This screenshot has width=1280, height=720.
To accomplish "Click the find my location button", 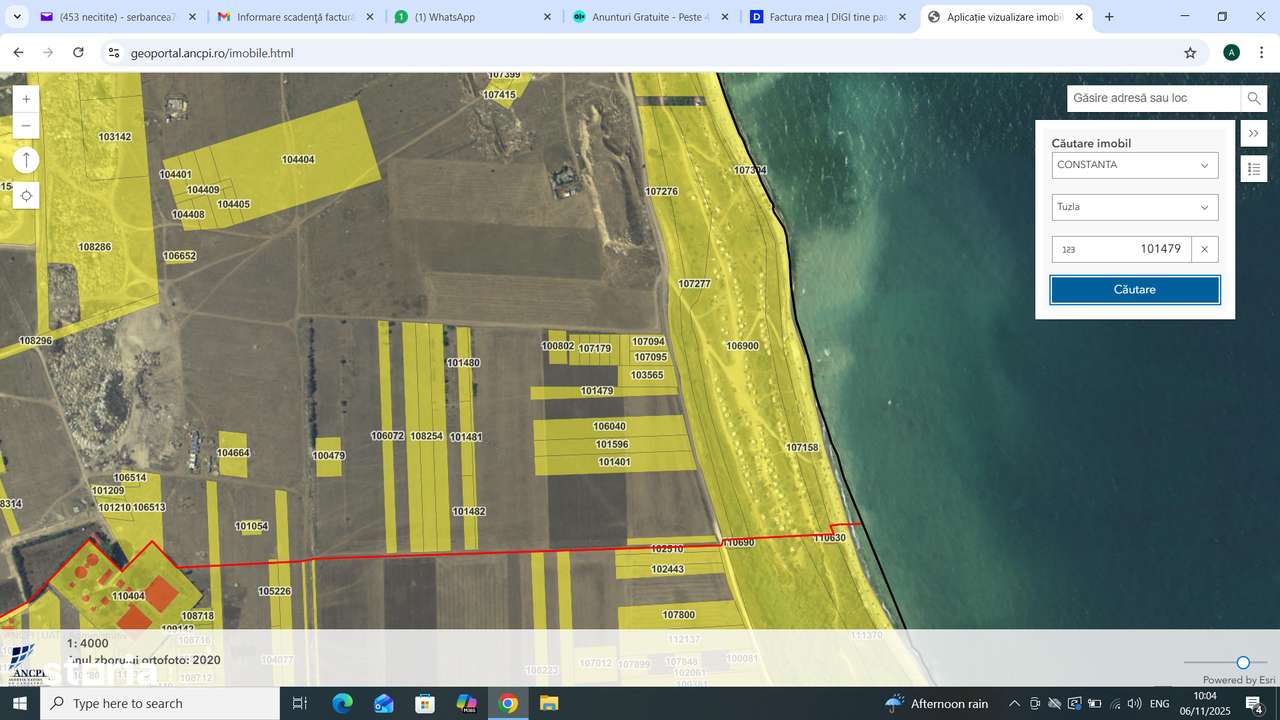I will tap(26, 196).
